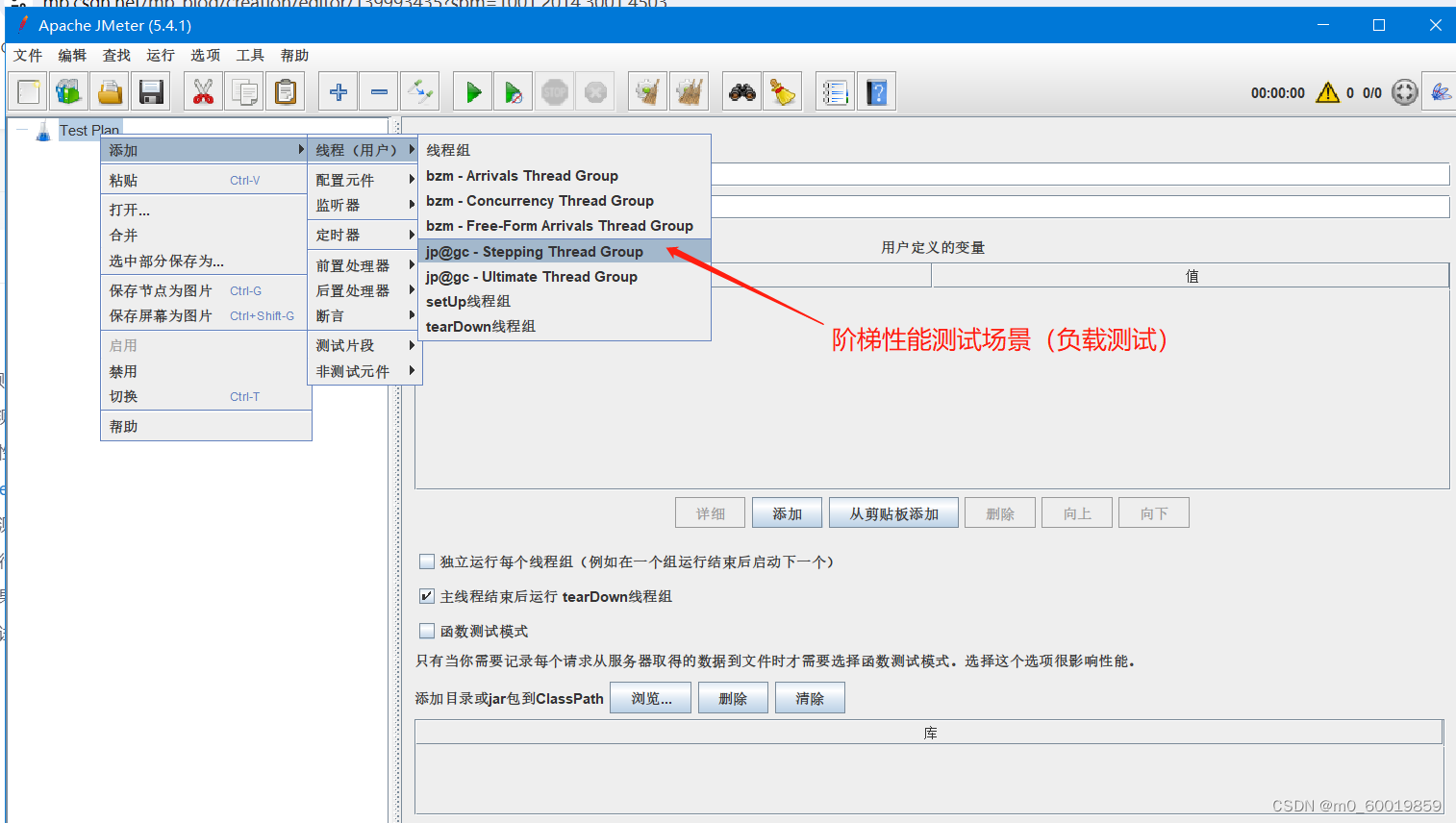Select 线程组 menu entry
Image resolution: width=1456 pixels, height=823 pixels.
pyautogui.click(x=565, y=150)
